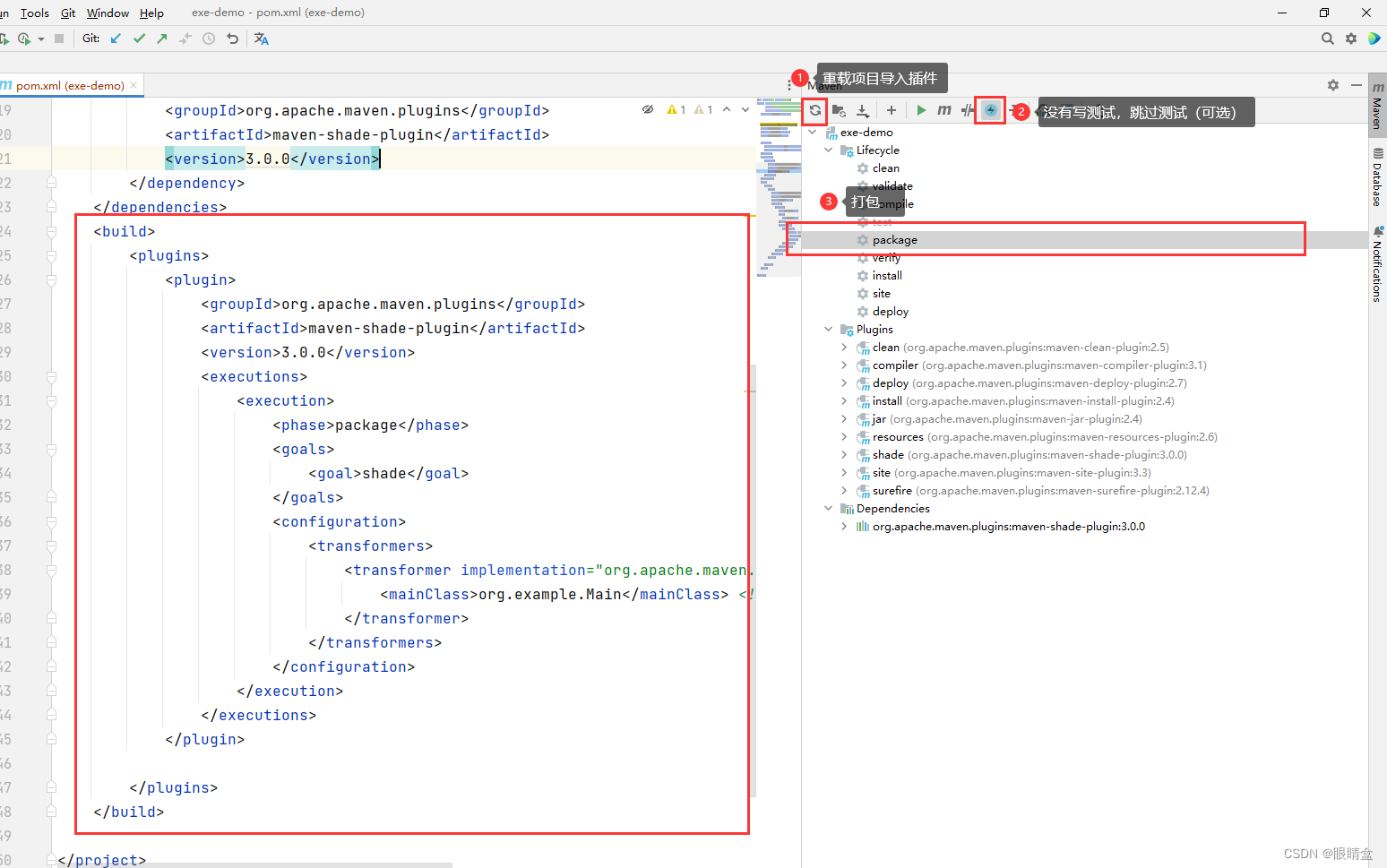The width and height of the screenshot is (1387, 868).
Task: Open IDE settings gear in top toolbar
Action: (1351, 39)
